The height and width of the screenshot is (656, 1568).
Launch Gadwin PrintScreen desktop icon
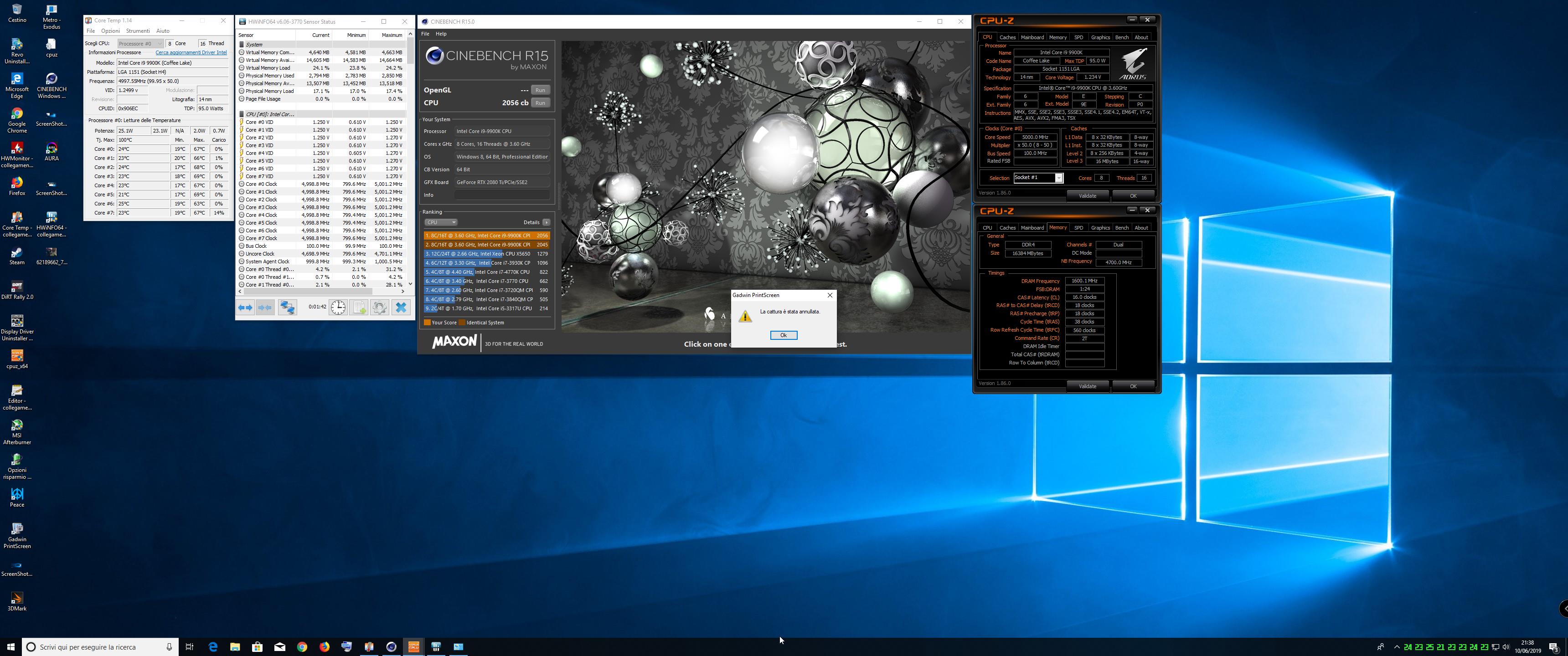pos(17,536)
